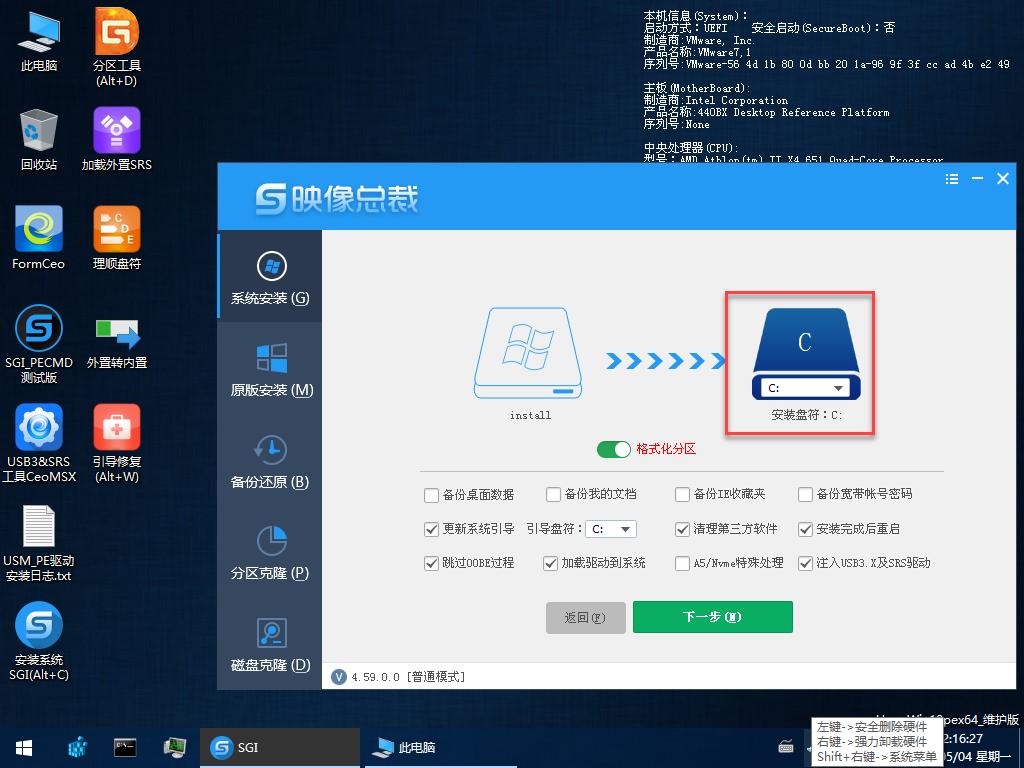Disable the 格式化分区 toggle
This screenshot has height=768, width=1024.
point(613,449)
